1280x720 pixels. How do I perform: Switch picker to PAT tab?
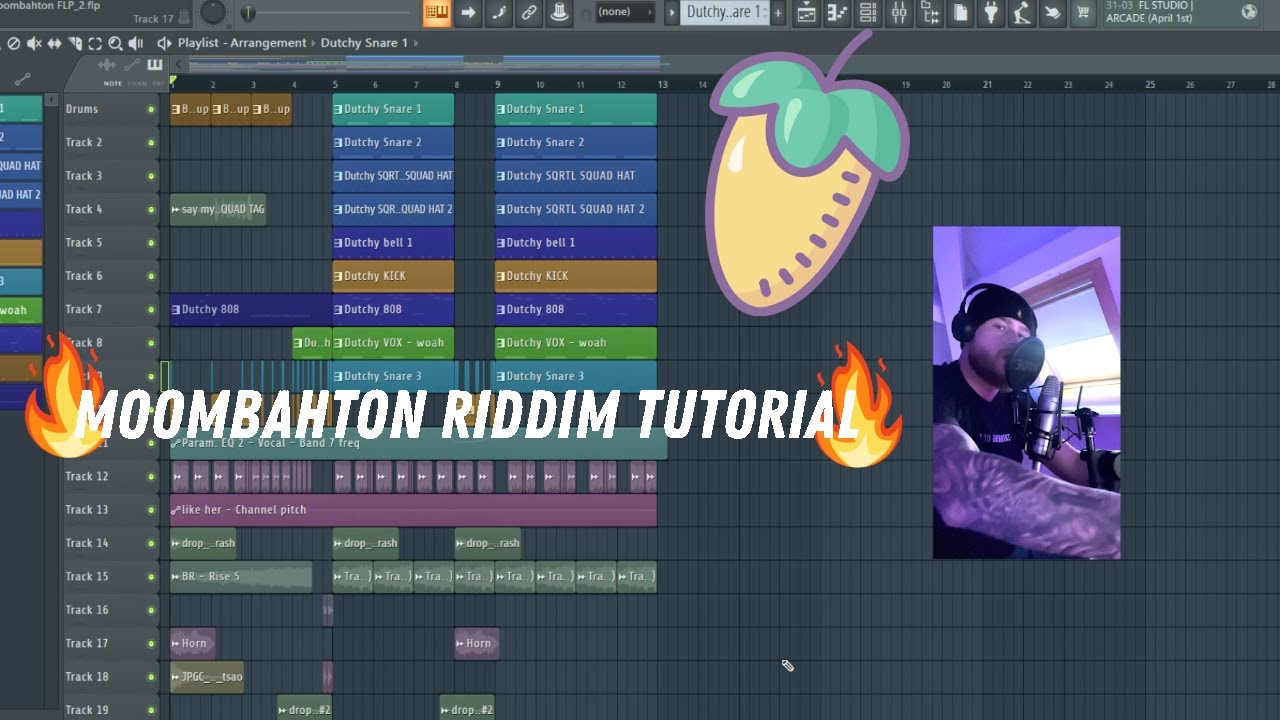click(x=157, y=83)
